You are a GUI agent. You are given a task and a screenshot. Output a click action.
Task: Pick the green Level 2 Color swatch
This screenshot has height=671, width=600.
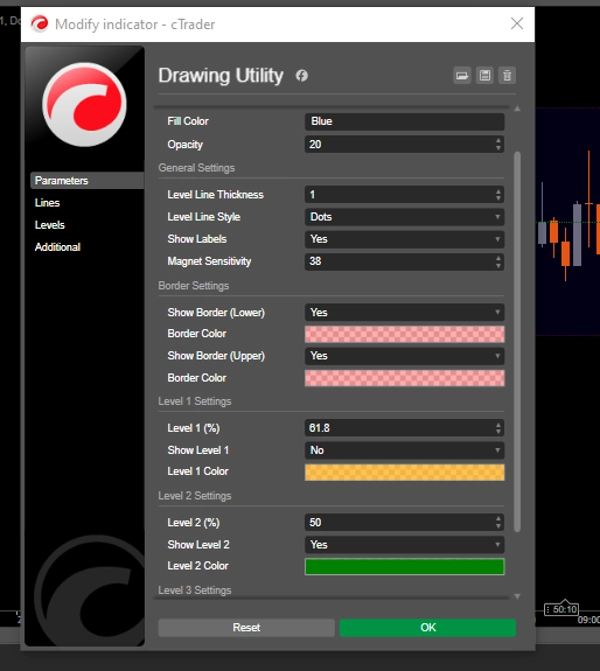click(x=404, y=566)
